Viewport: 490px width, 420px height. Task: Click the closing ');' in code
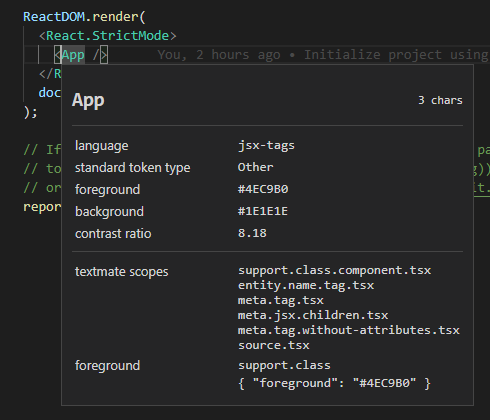click(30, 112)
